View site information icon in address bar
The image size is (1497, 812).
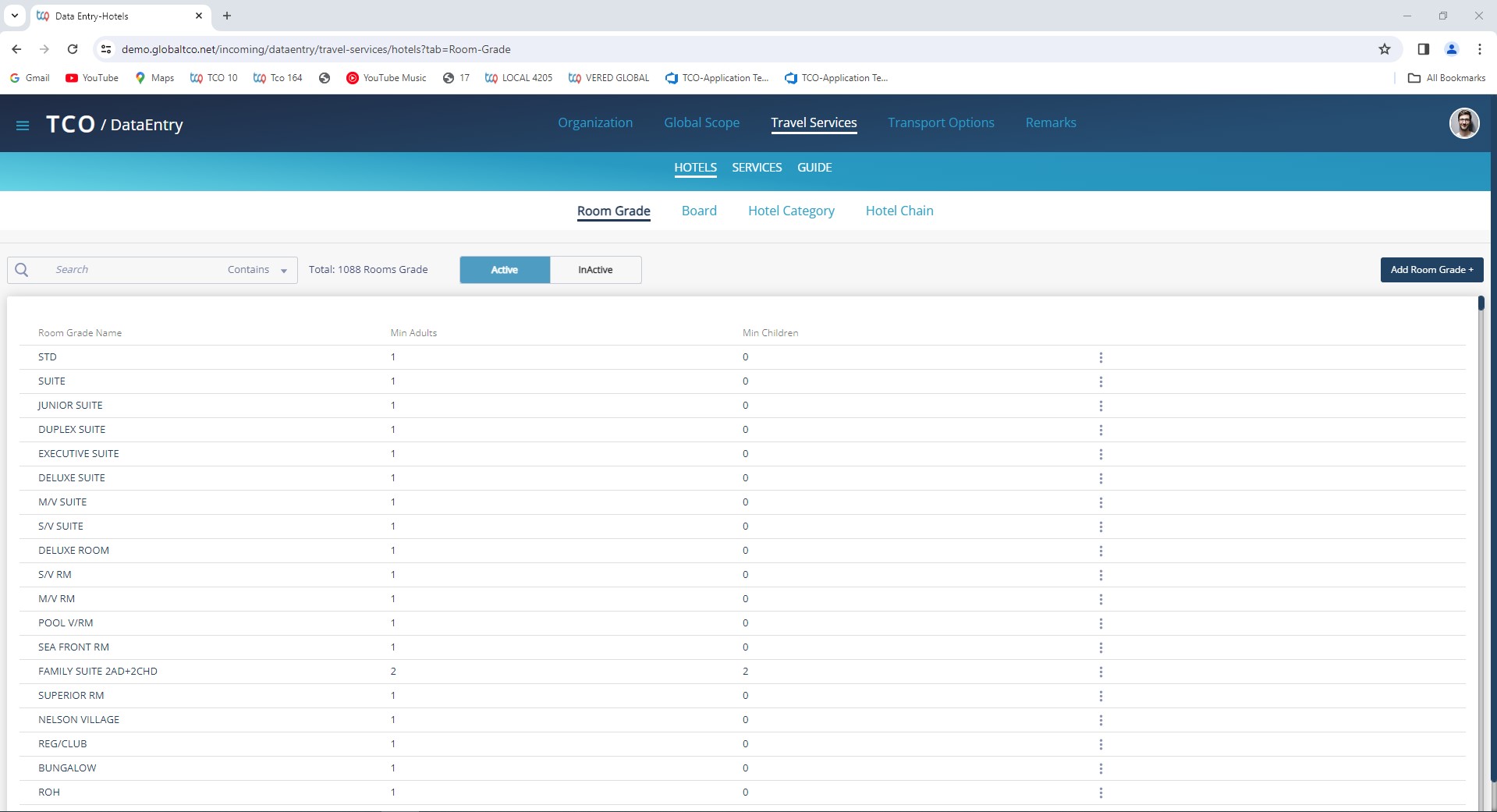(x=106, y=49)
